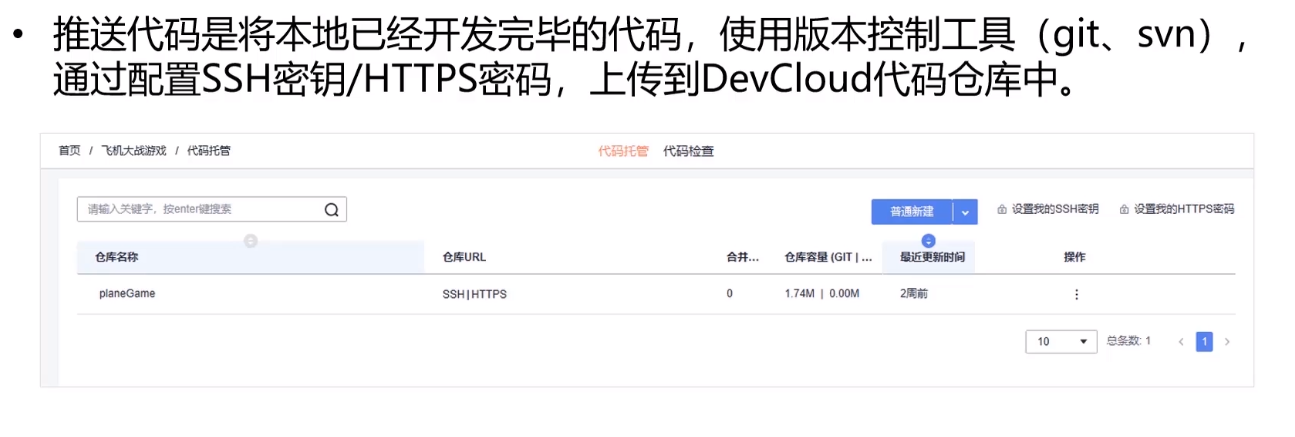The image size is (1295, 437).
Task: Open the planeGame repository
Action: coord(127,294)
